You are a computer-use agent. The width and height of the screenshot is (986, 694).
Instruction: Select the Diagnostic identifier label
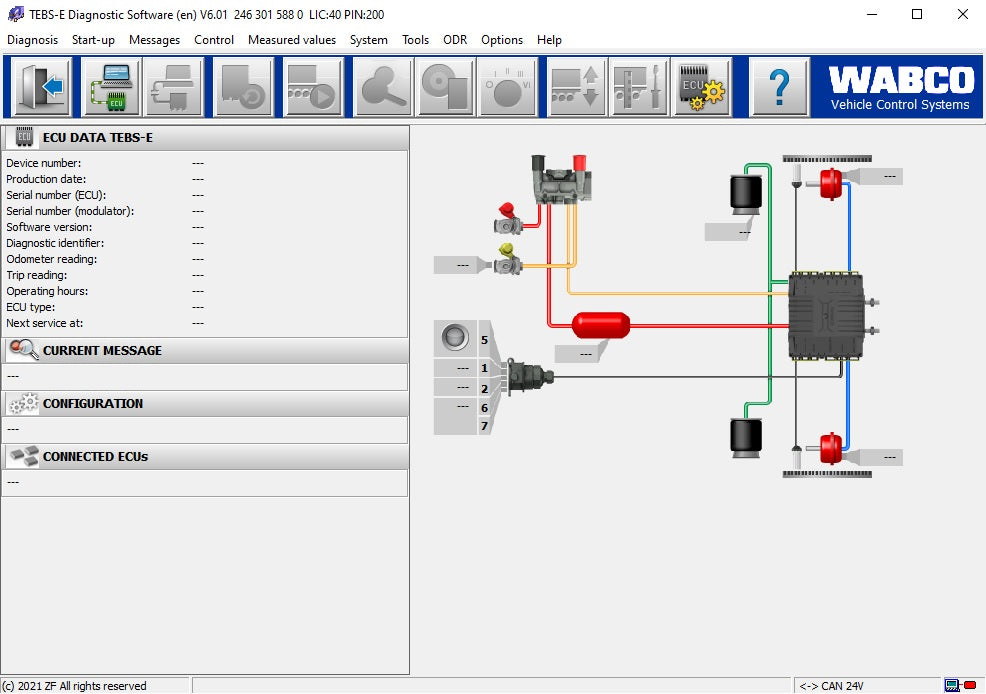[x=55, y=243]
